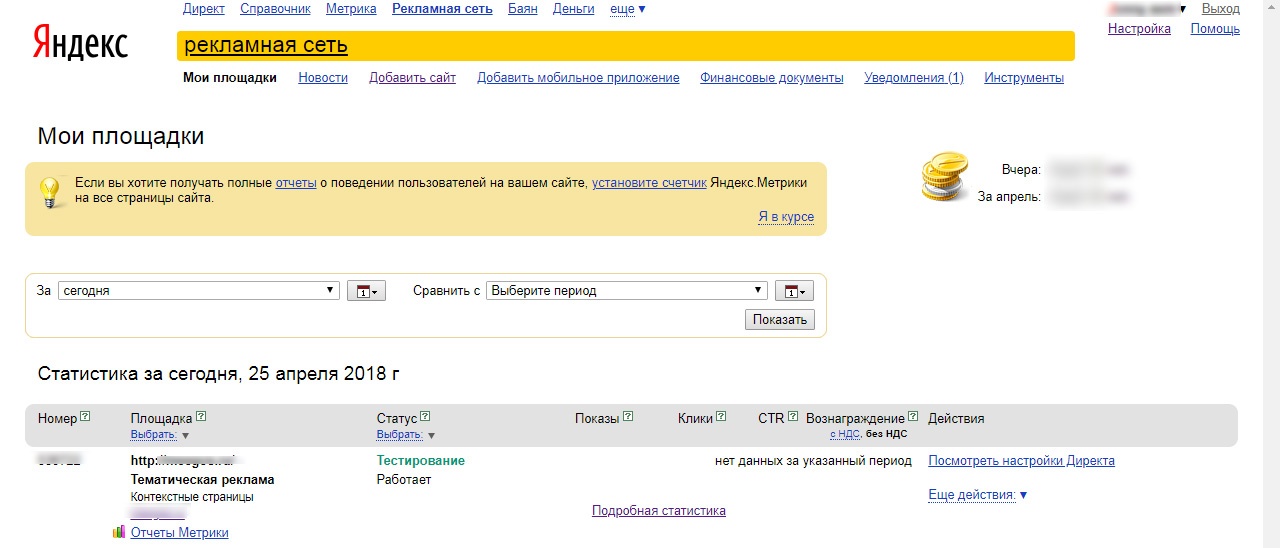Click the 'отчеты' link in tip

pos(296,183)
